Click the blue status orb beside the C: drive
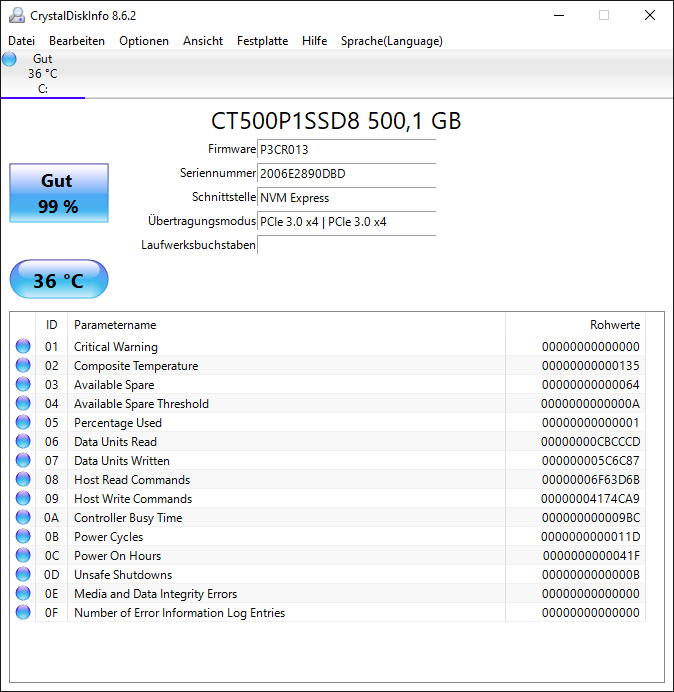674x692 pixels. (9, 59)
